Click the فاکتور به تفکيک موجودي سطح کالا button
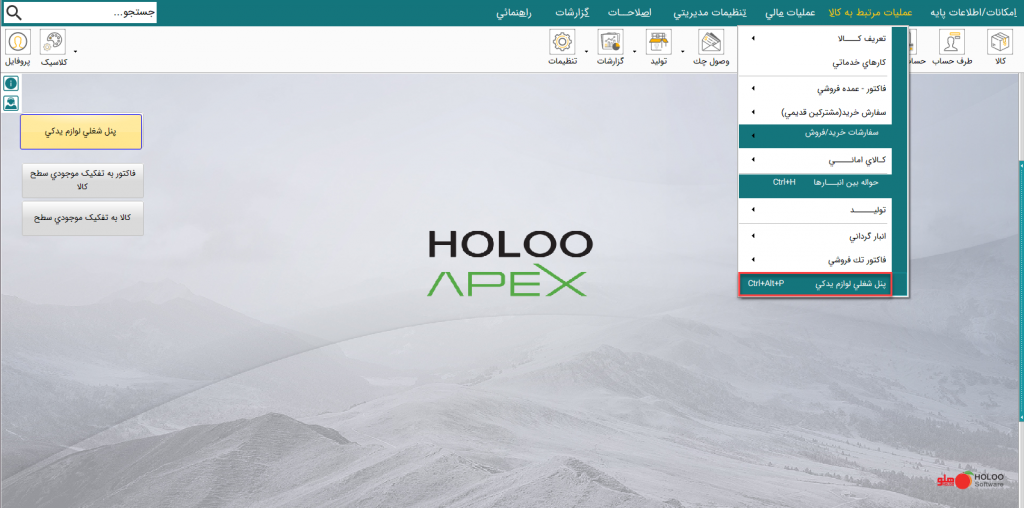Screen dimensions: 1024x508 [82, 180]
